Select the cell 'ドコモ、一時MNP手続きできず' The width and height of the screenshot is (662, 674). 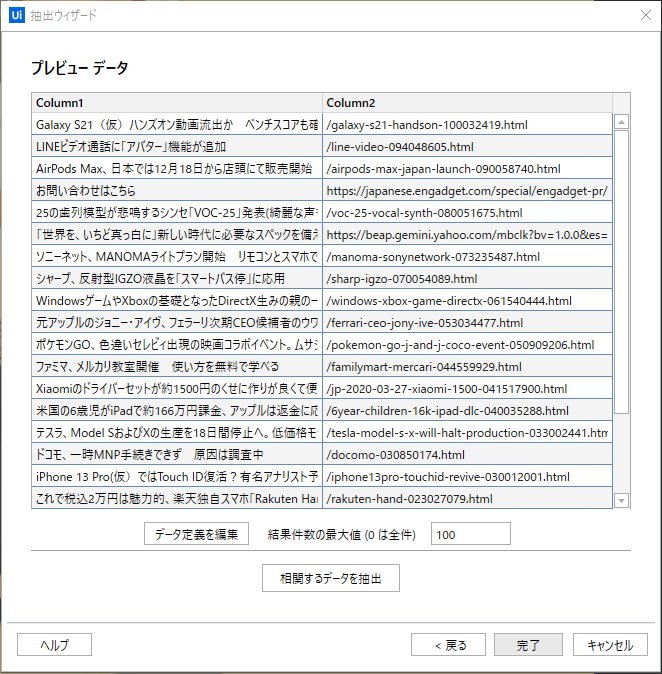click(177, 454)
